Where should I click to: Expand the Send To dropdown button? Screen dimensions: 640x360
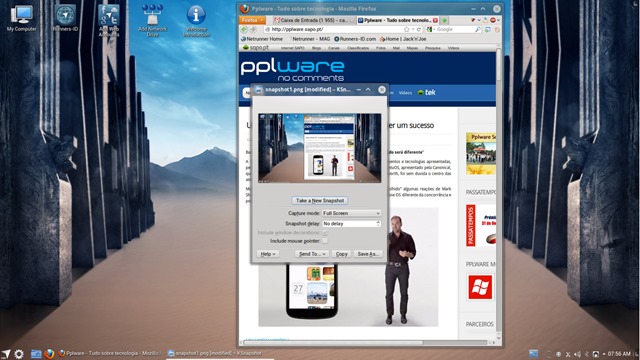312,254
